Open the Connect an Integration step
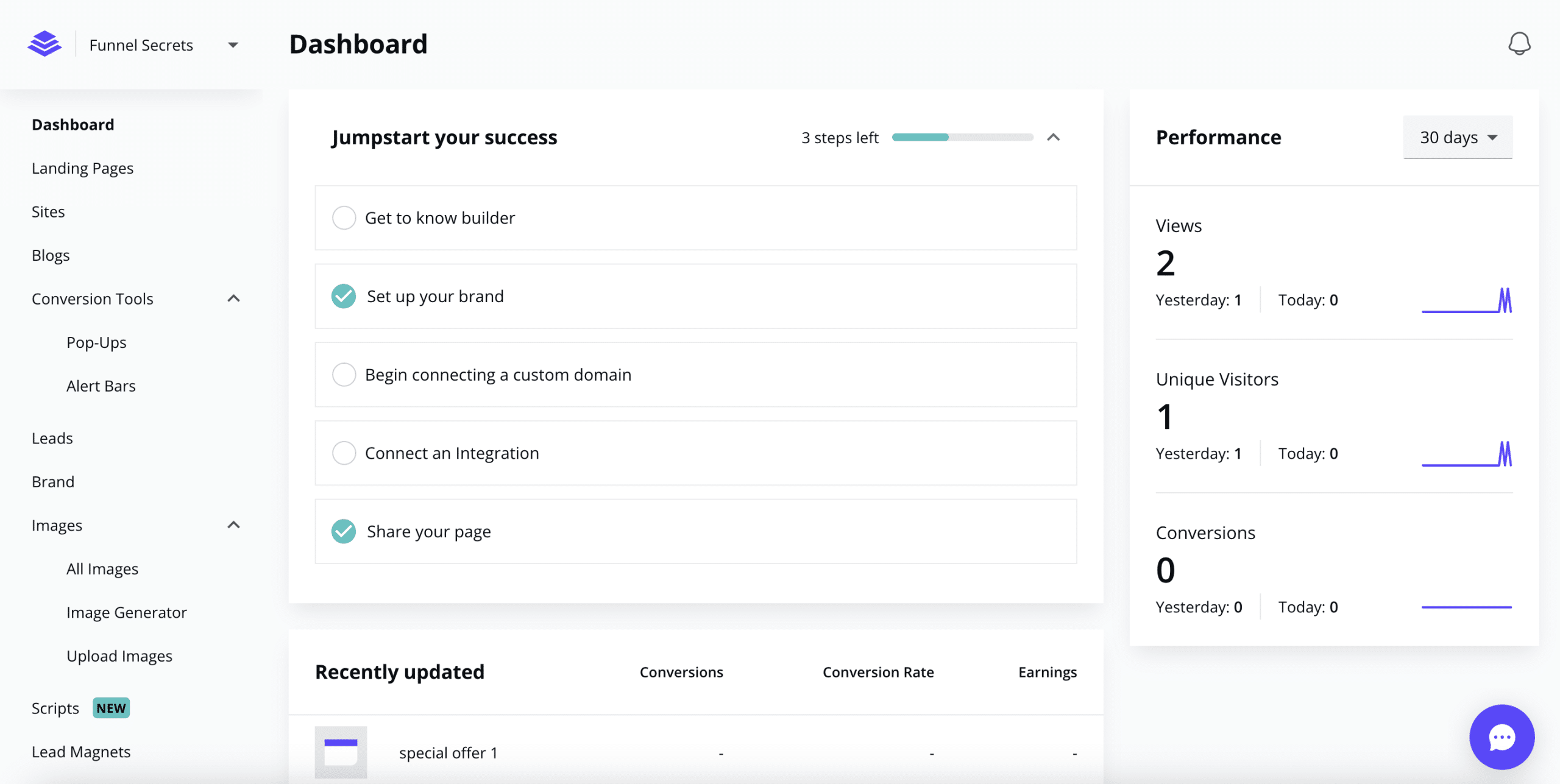 coord(696,453)
